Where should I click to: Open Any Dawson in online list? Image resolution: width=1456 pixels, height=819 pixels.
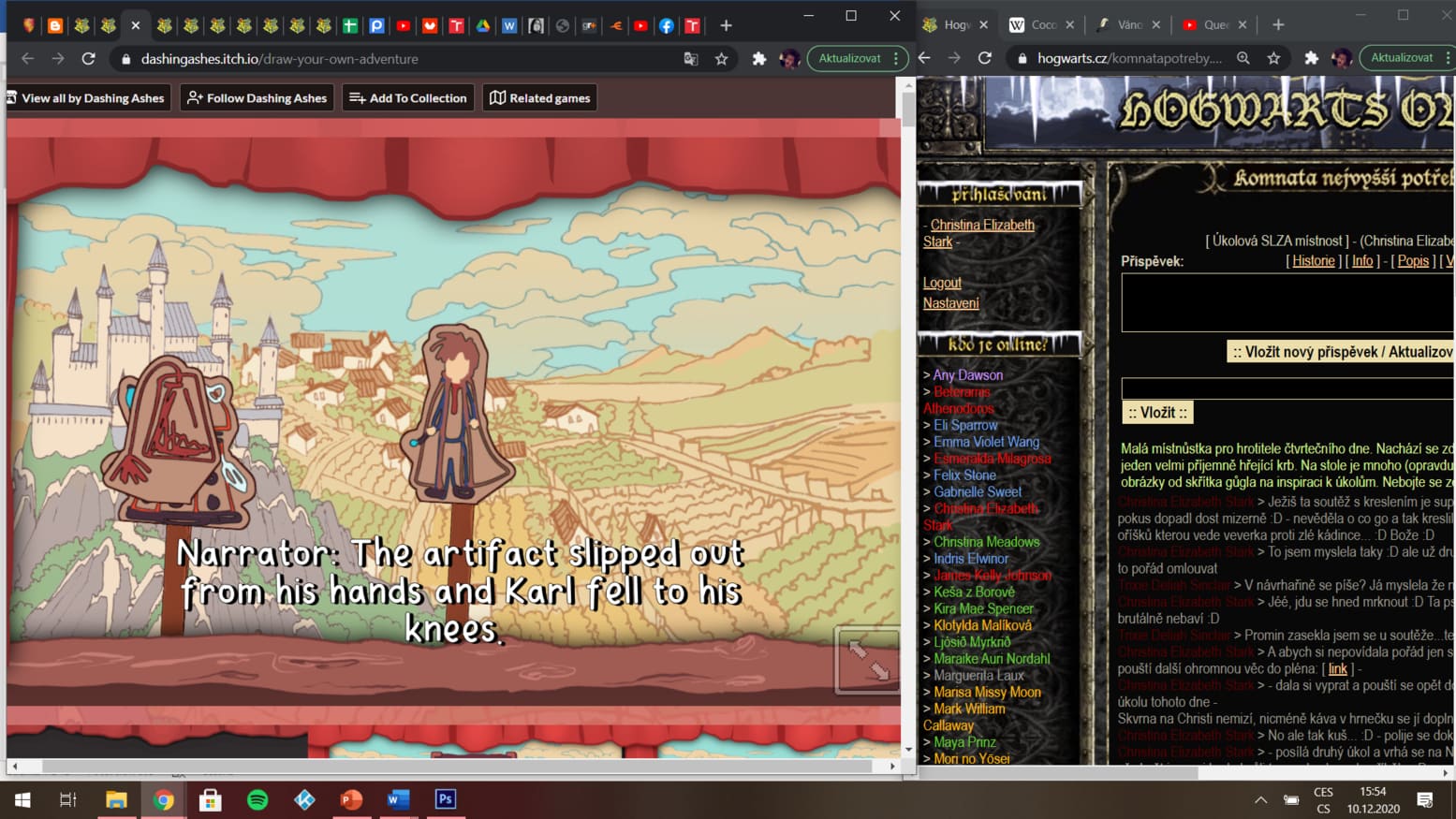point(967,375)
